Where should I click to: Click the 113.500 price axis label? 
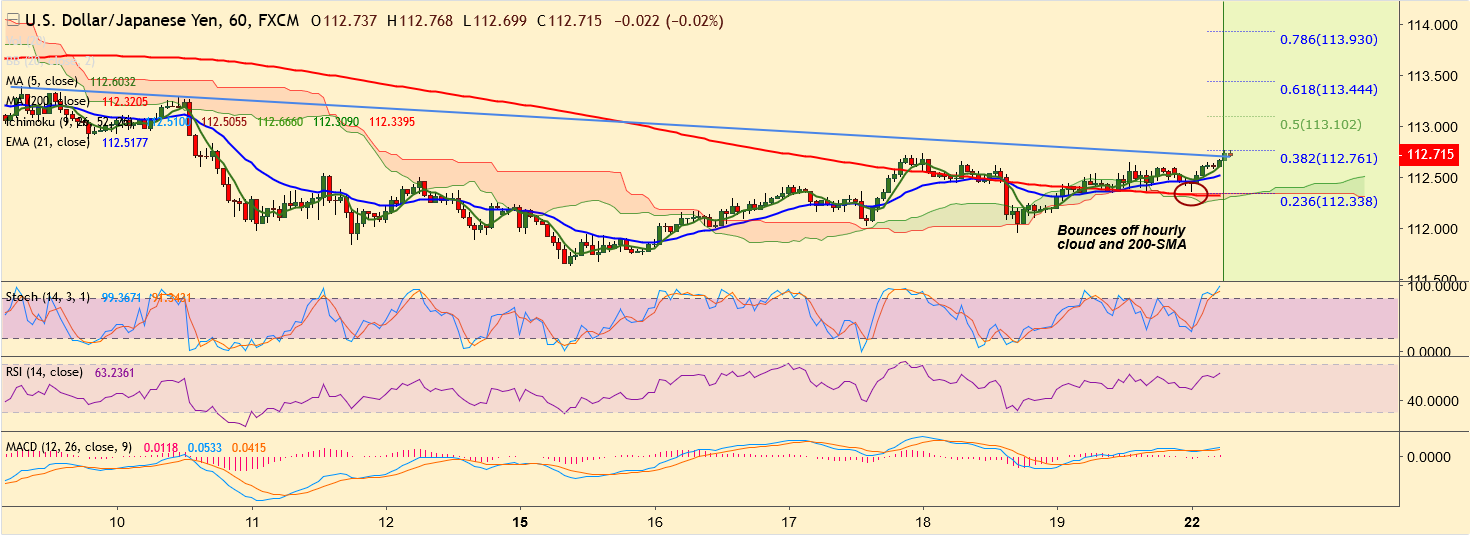pyautogui.click(x=1434, y=76)
